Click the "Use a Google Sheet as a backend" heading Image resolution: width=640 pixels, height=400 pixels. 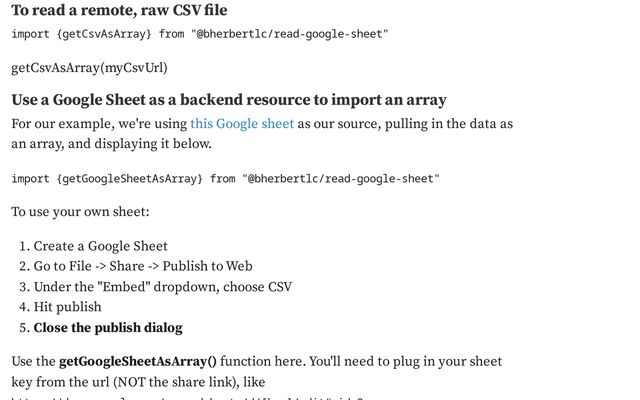(x=229, y=100)
